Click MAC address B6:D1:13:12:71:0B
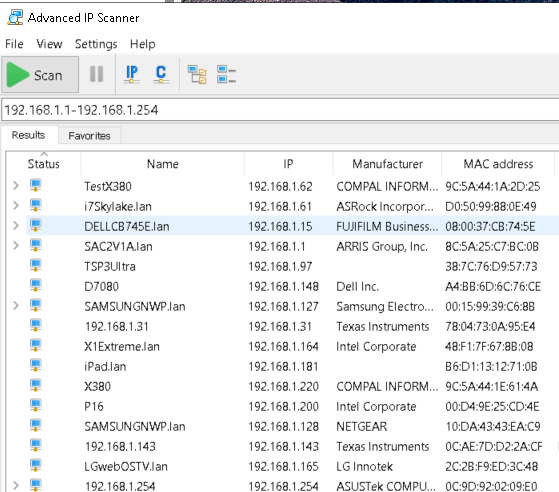Screen dimensions: 559x492 click(x=491, y=367)
